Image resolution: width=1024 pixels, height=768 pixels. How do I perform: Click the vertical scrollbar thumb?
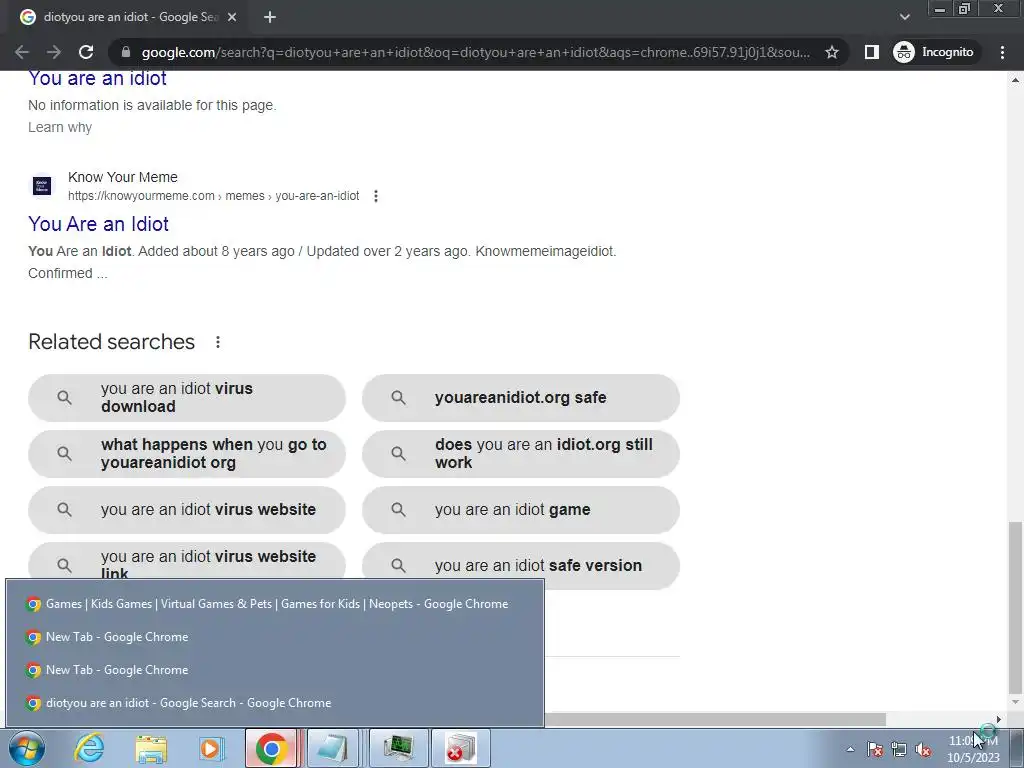pyautogui.click(x=1015, y=607)
